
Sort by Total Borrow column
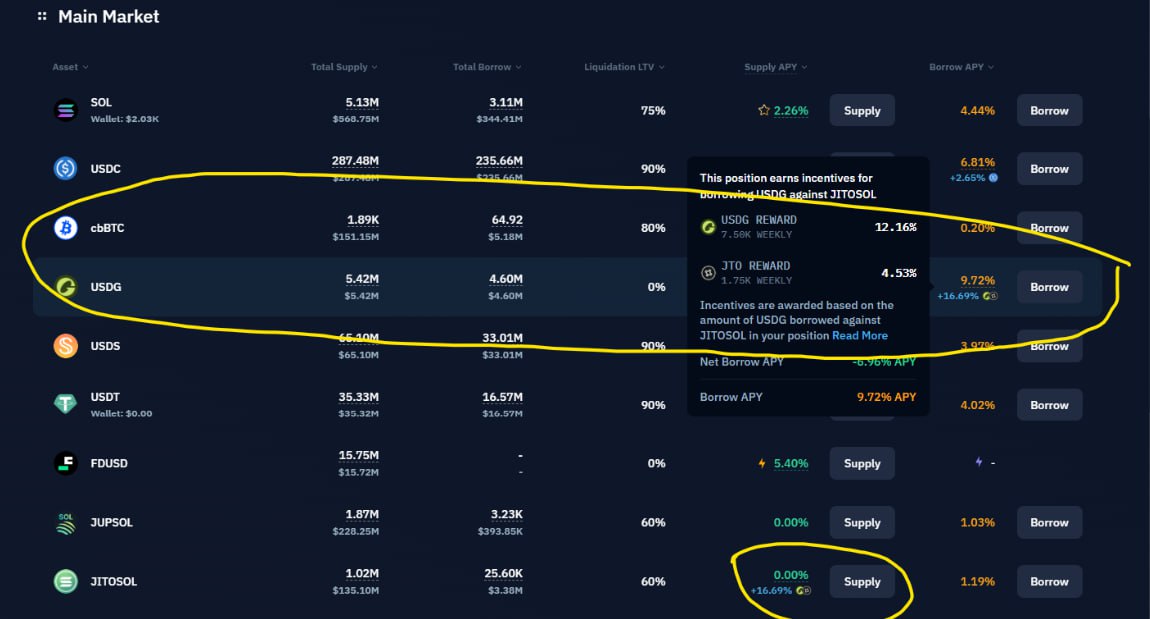(487, 67)
